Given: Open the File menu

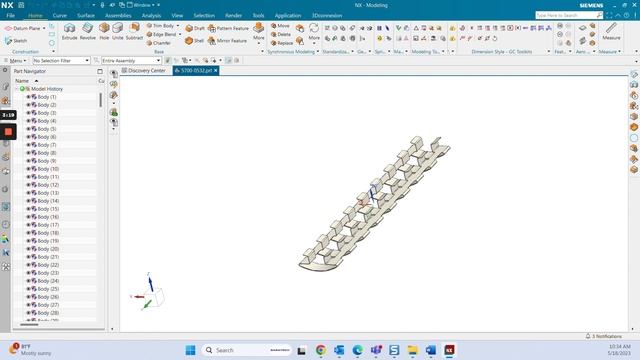Looking at the screenshot, I should tap(11, 16).
